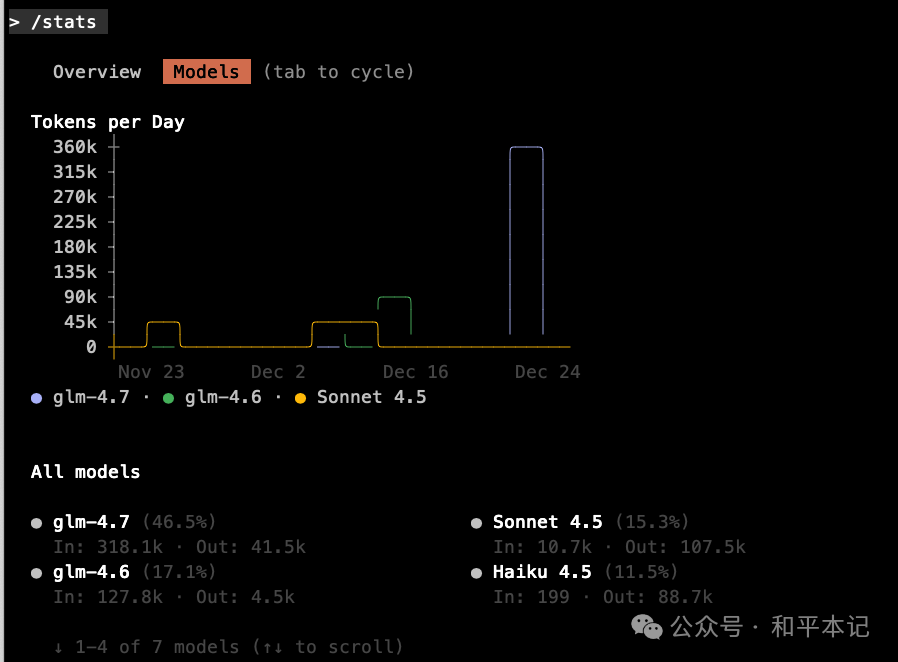Click the 360k axis label
898x662 pixels.
[75, 147]
